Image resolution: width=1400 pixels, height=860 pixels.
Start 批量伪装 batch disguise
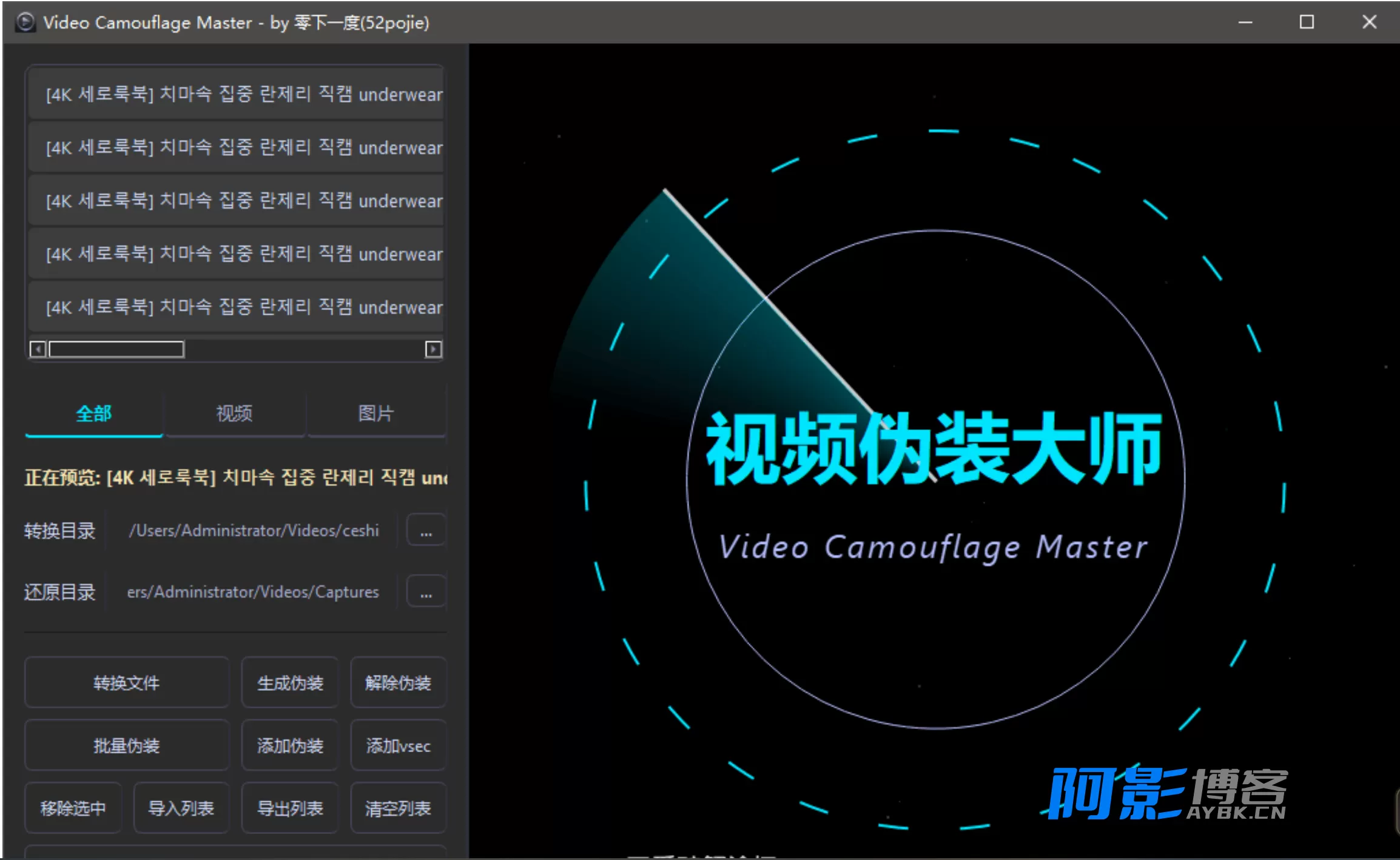coord(126,745)
